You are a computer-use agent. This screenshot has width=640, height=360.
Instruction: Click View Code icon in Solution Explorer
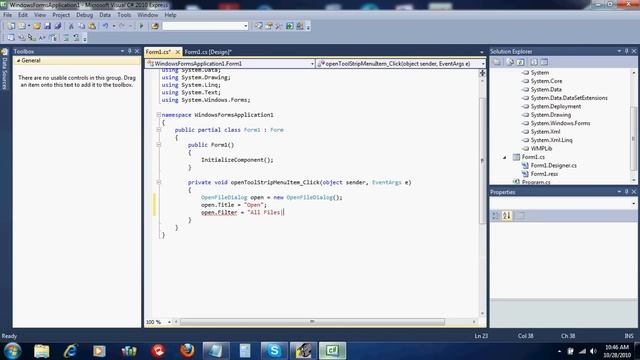pyautogui.click(x=534, y=62)
